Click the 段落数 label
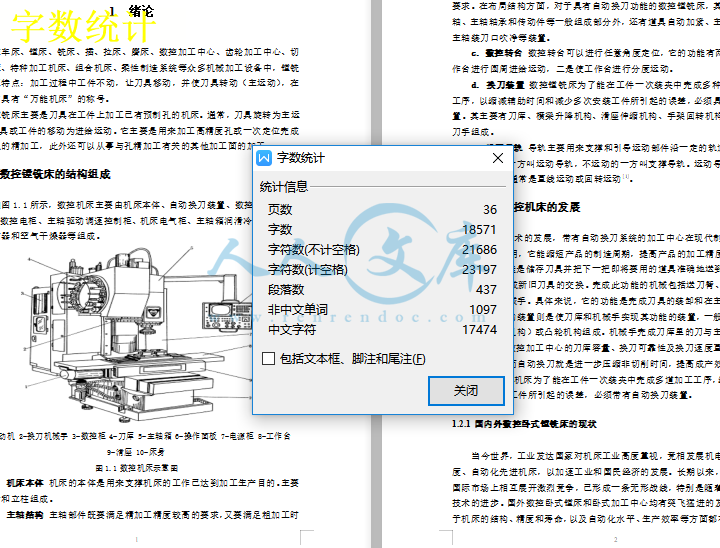Viewport: 720px width, 548px height. tap(286, 290)
